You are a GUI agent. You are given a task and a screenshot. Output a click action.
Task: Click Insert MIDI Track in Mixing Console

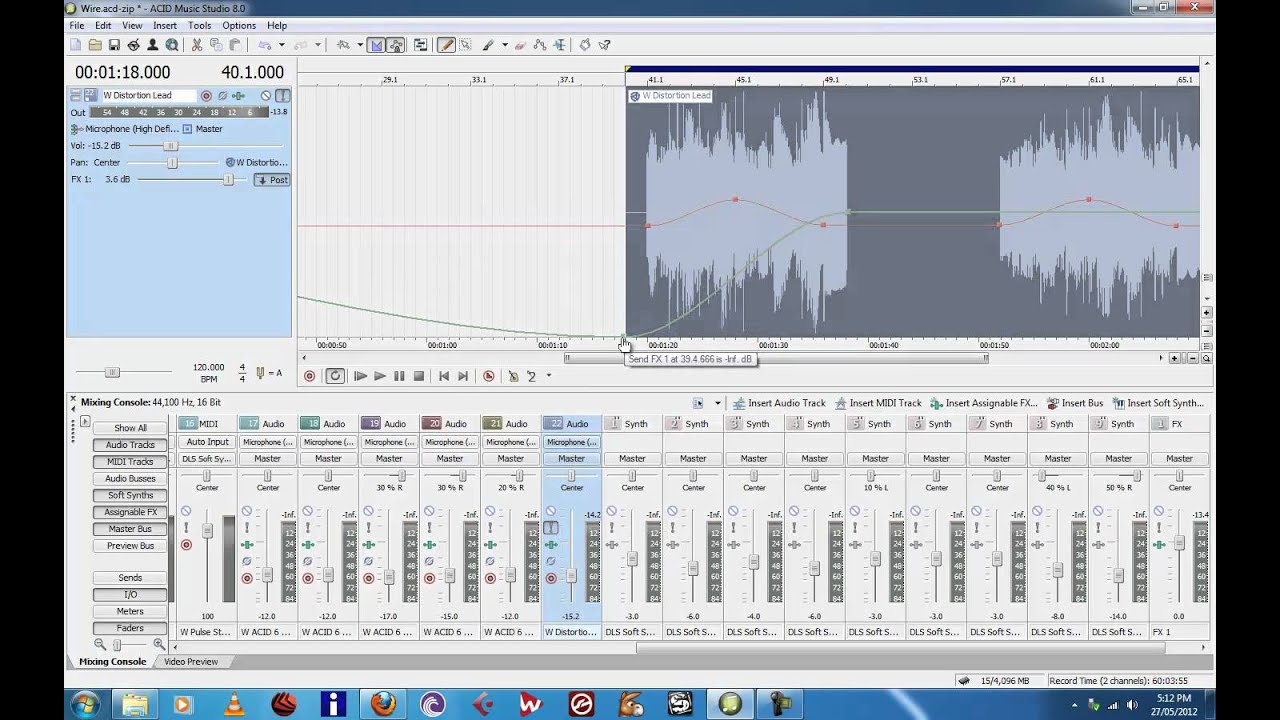point(878,403)
